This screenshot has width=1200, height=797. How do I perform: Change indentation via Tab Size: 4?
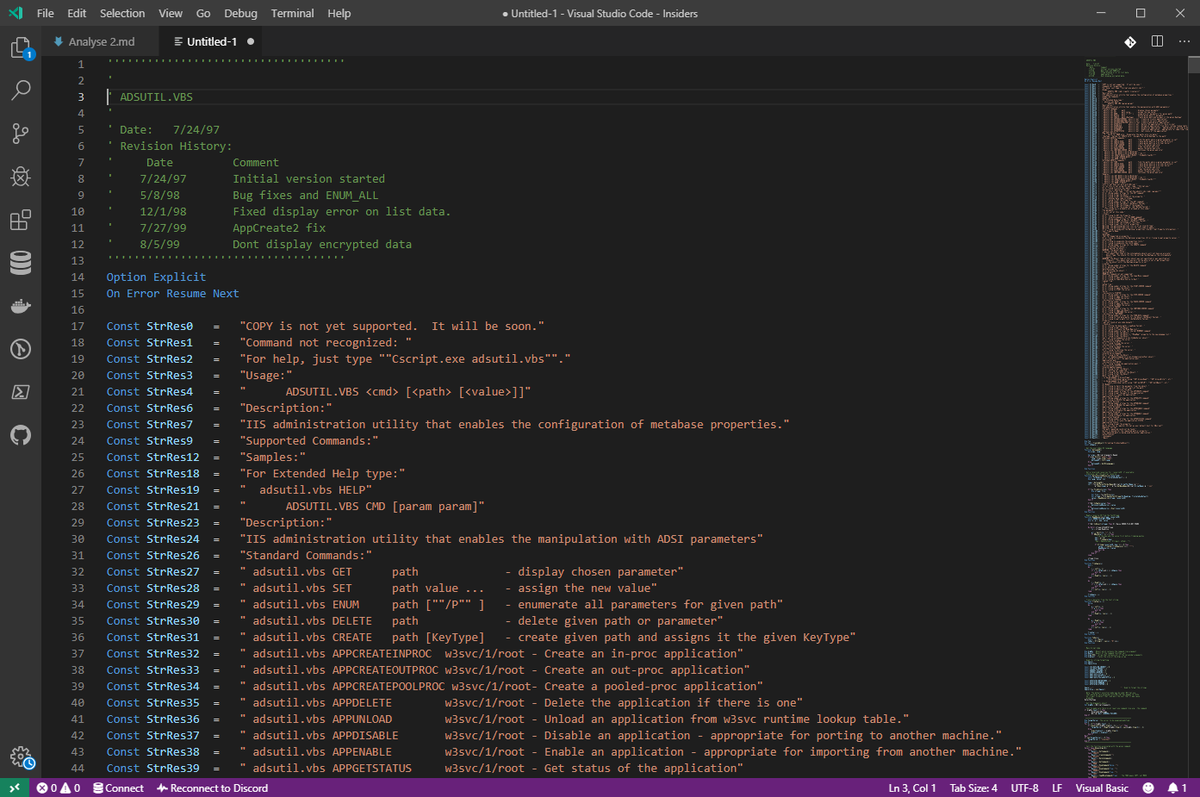point(974,788)
